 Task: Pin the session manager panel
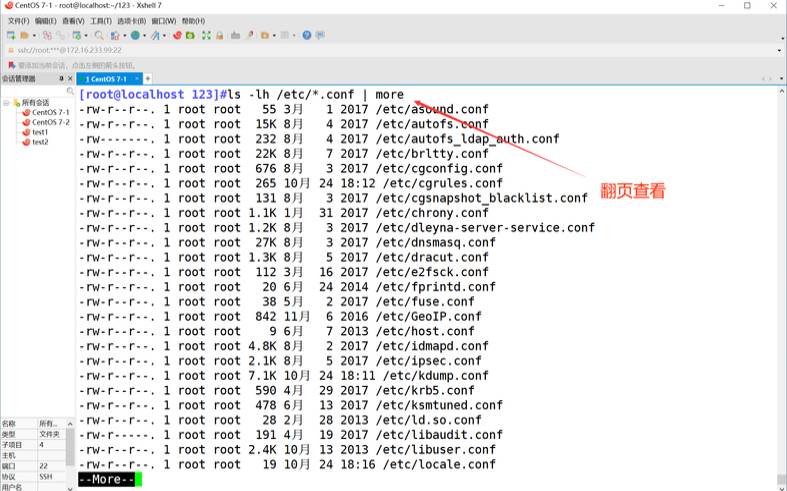pyautogui.click(x=62, y=79)
